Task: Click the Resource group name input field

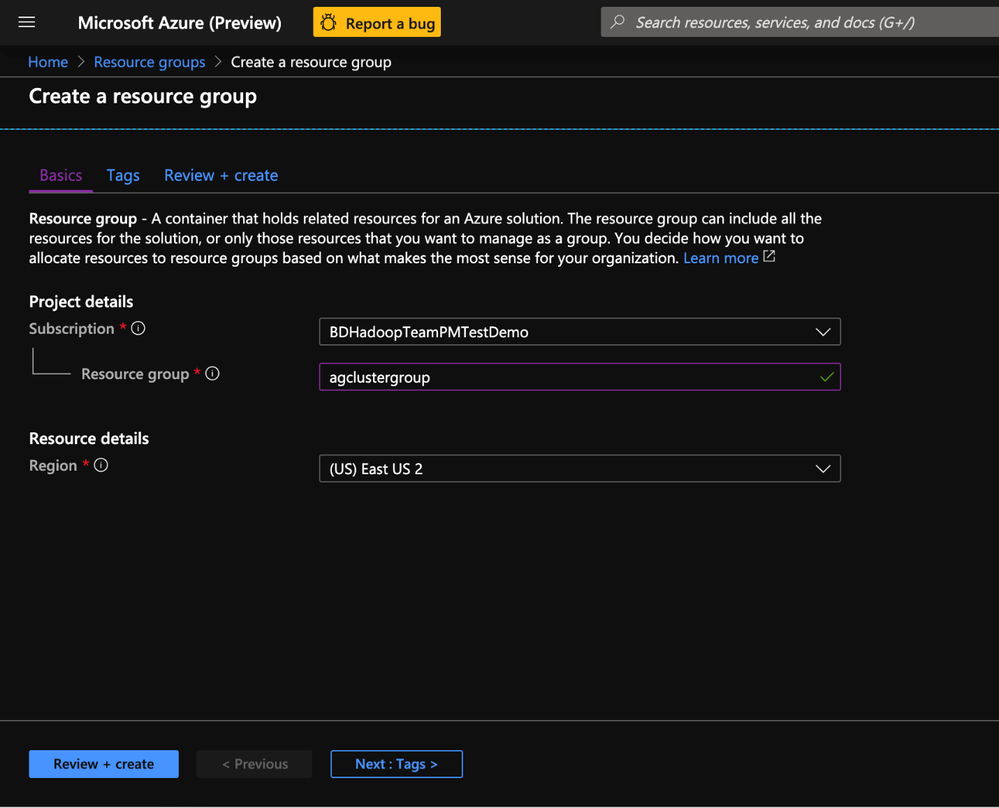Action: (x=565, y=377)
